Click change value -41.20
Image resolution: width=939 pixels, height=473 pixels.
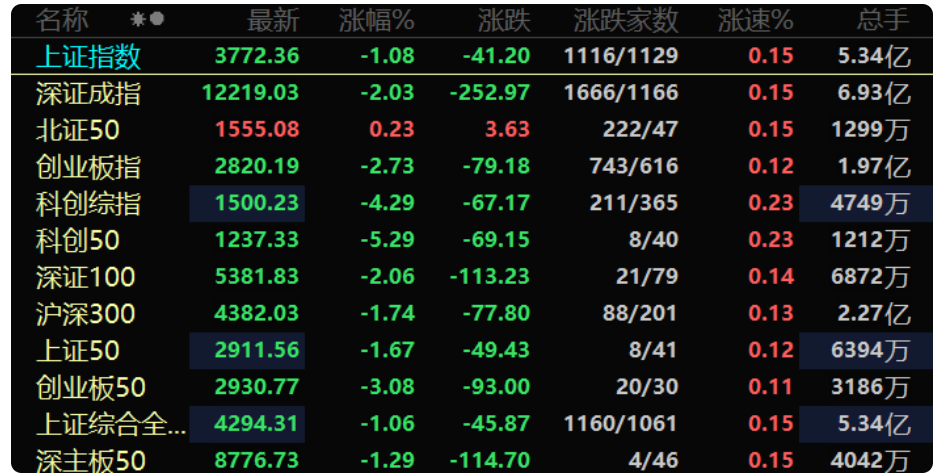(x=496, y=56)
